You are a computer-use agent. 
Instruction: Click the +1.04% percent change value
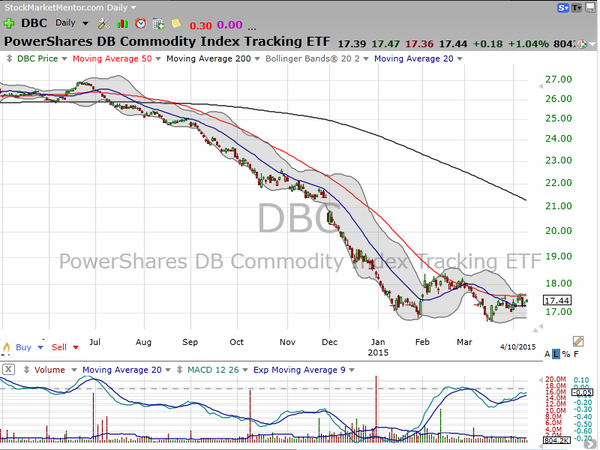pyautogui.click(x=528, y=44)
